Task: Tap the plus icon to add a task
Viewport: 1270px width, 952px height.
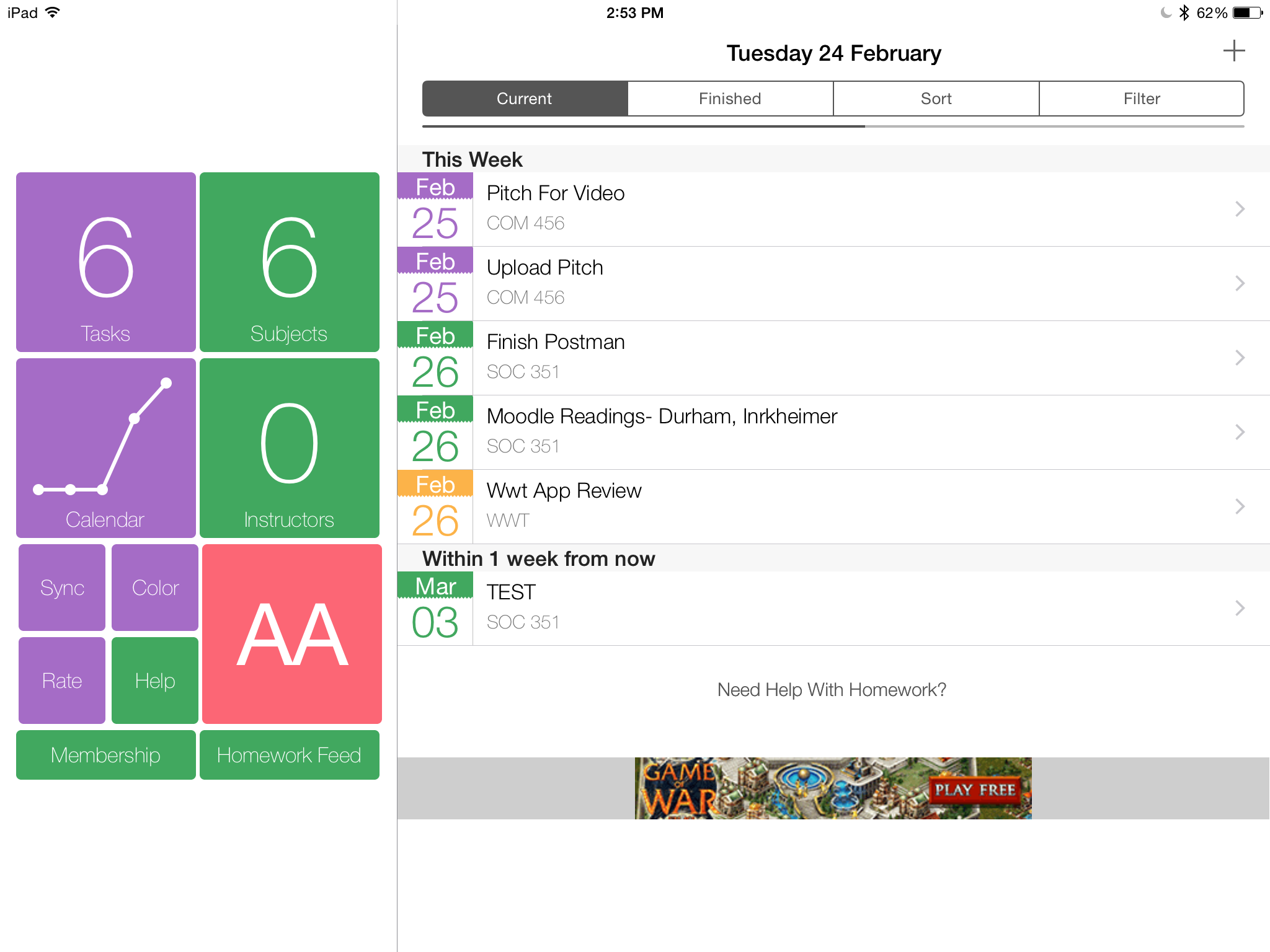Action: click(1233, 51)
